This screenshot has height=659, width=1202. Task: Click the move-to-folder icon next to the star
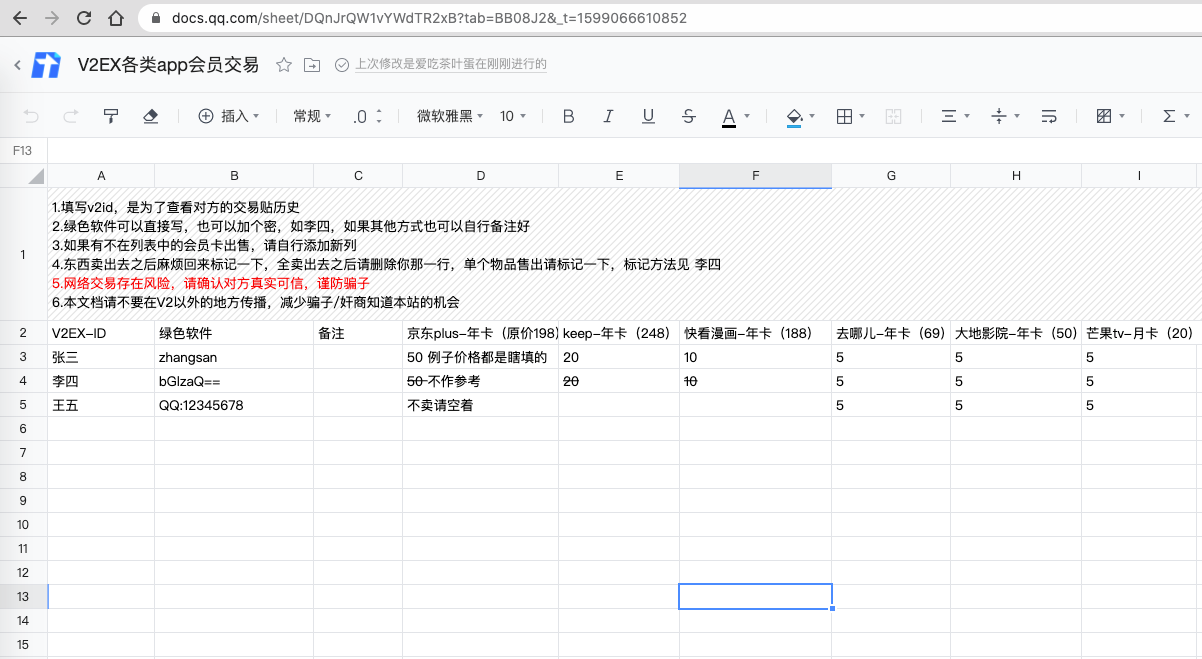(313, 65)
